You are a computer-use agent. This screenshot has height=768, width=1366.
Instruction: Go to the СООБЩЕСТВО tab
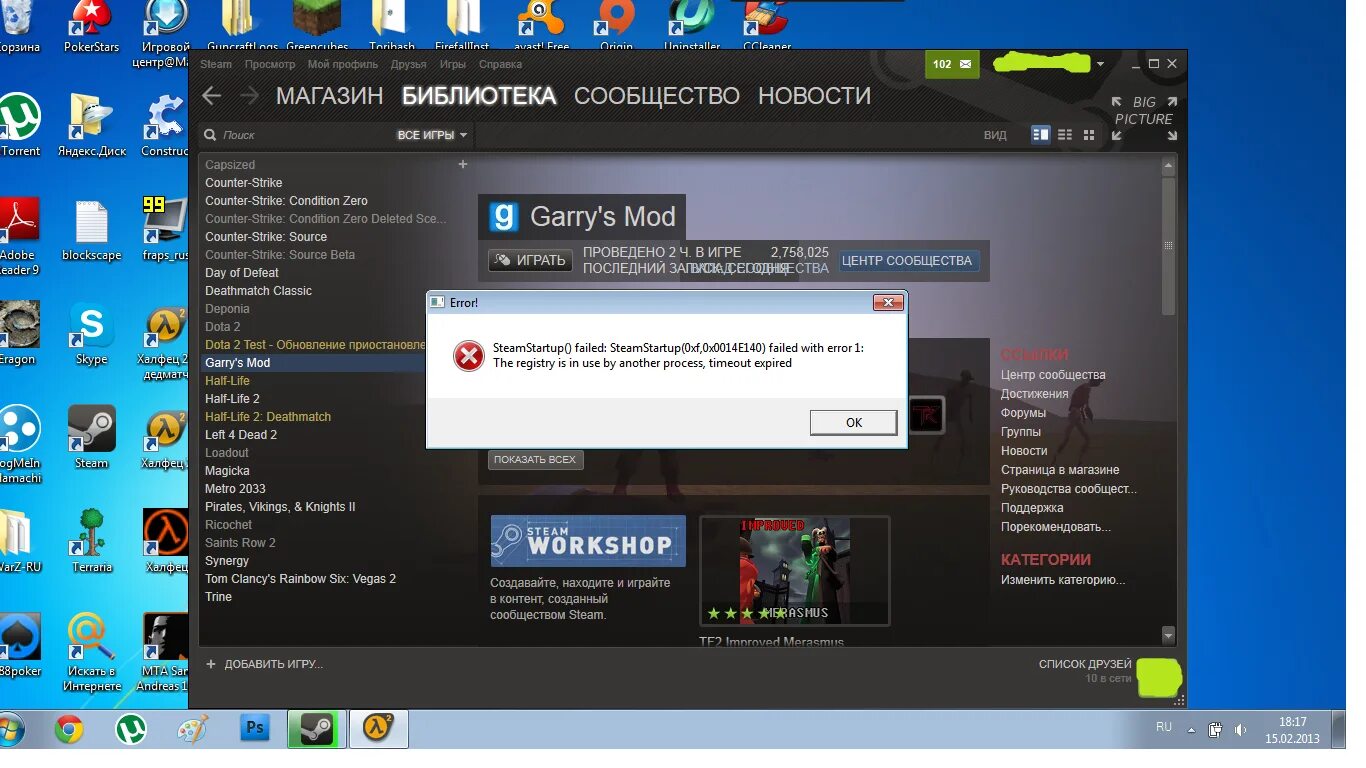(x=657, y=96)
